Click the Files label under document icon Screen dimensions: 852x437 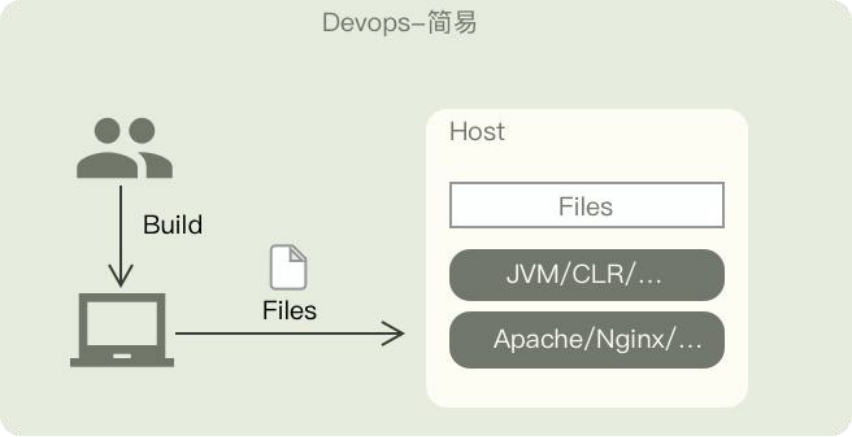pyautogui.click(x=290, y=311)
